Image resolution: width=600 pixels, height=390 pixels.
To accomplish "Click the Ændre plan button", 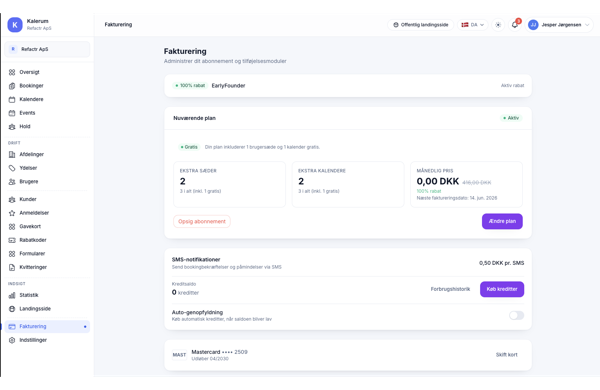I will click(502, 221).
